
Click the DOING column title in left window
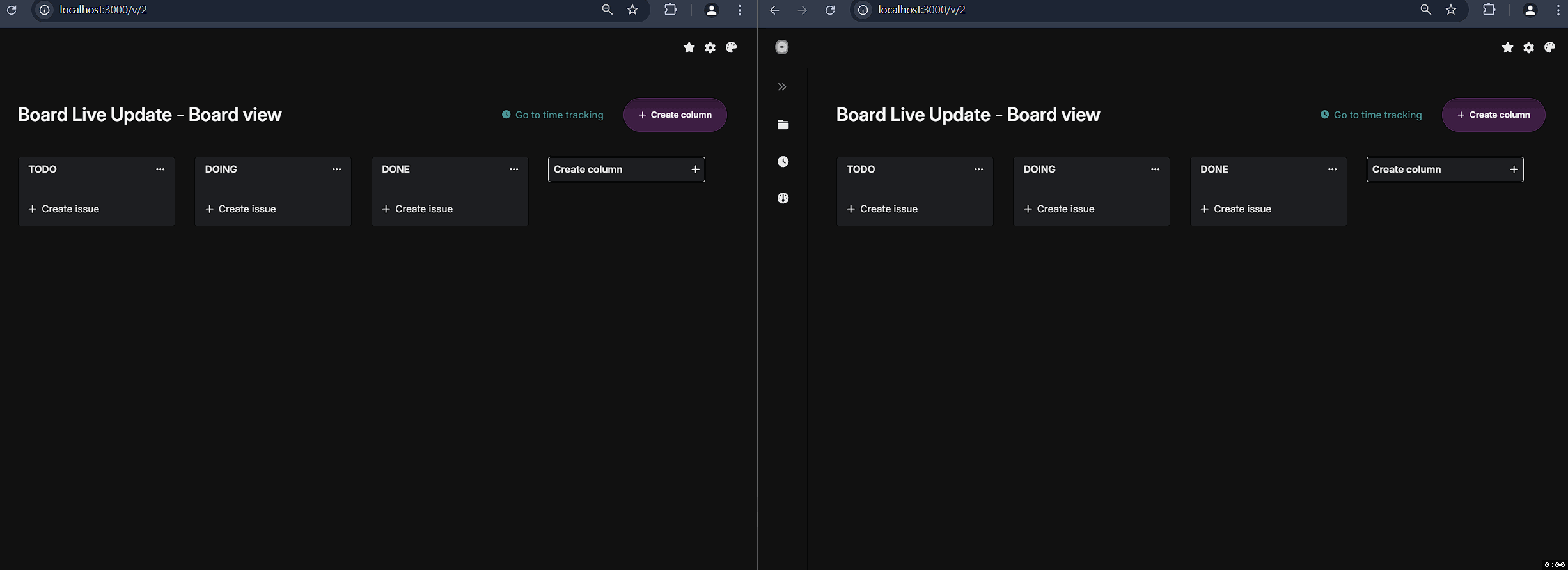pyautogui.click(x=221, y=170)
